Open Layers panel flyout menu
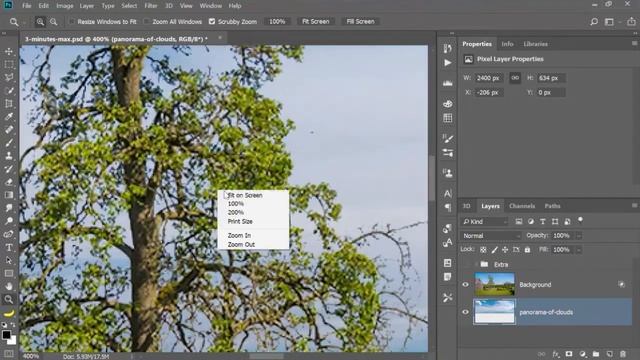 coord(634,205)
